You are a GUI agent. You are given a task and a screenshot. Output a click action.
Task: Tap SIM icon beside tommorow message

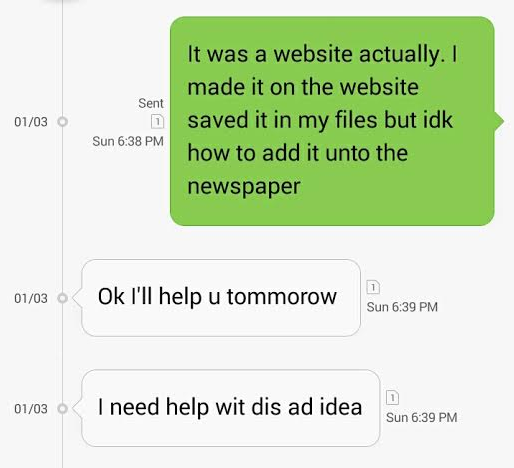(373, 287)
